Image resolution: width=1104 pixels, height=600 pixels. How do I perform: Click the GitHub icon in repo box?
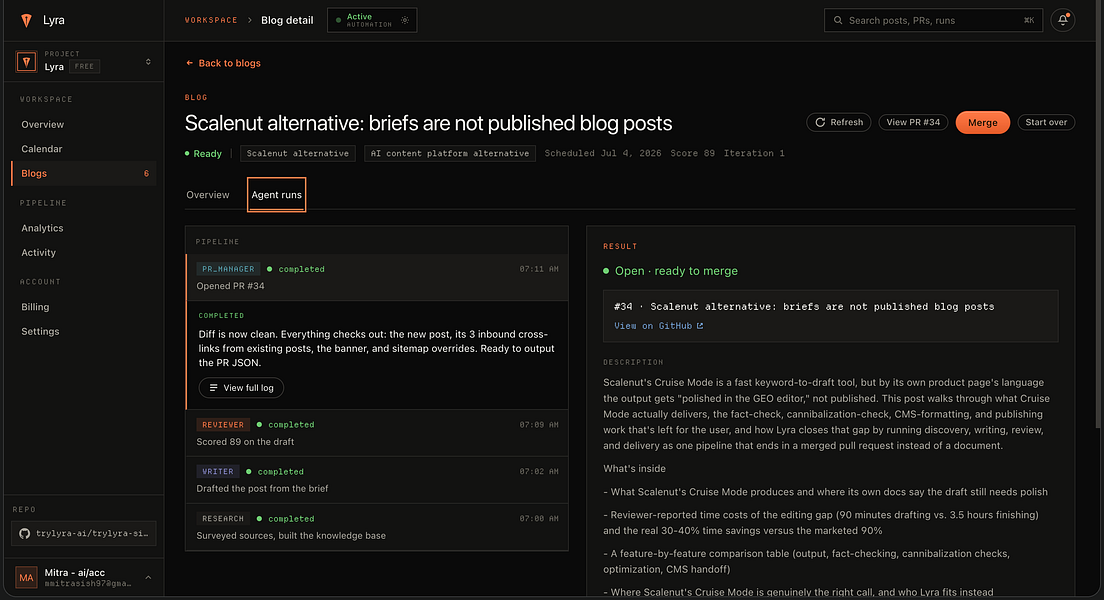25,533
